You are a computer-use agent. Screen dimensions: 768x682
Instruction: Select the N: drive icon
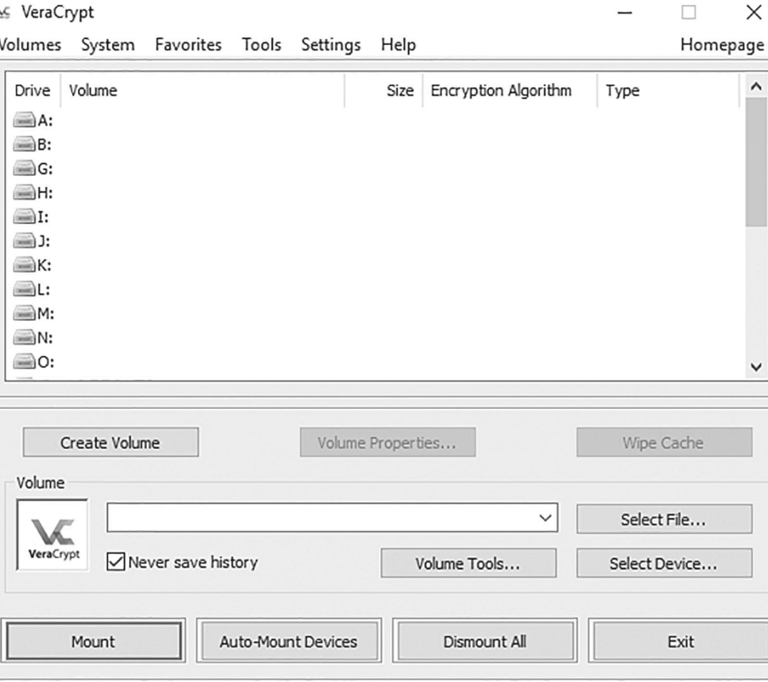[x=24, y=337]
